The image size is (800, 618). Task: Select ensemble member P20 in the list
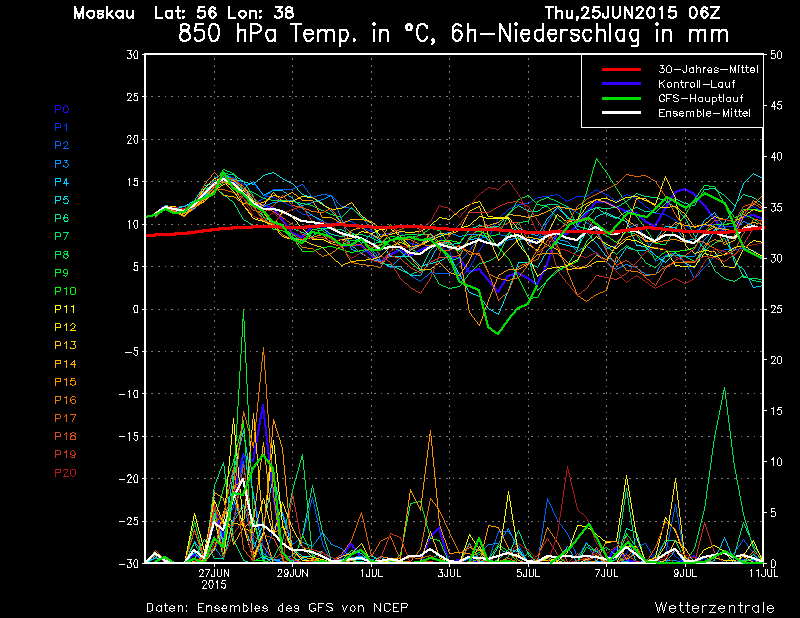[64, 473]
